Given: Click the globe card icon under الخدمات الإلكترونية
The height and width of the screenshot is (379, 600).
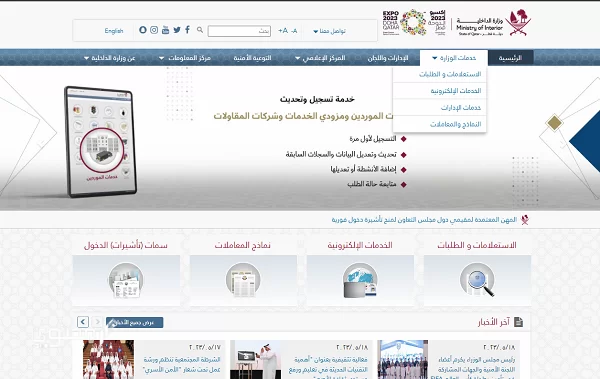Looking at the screenshot, I should [360, 280].
